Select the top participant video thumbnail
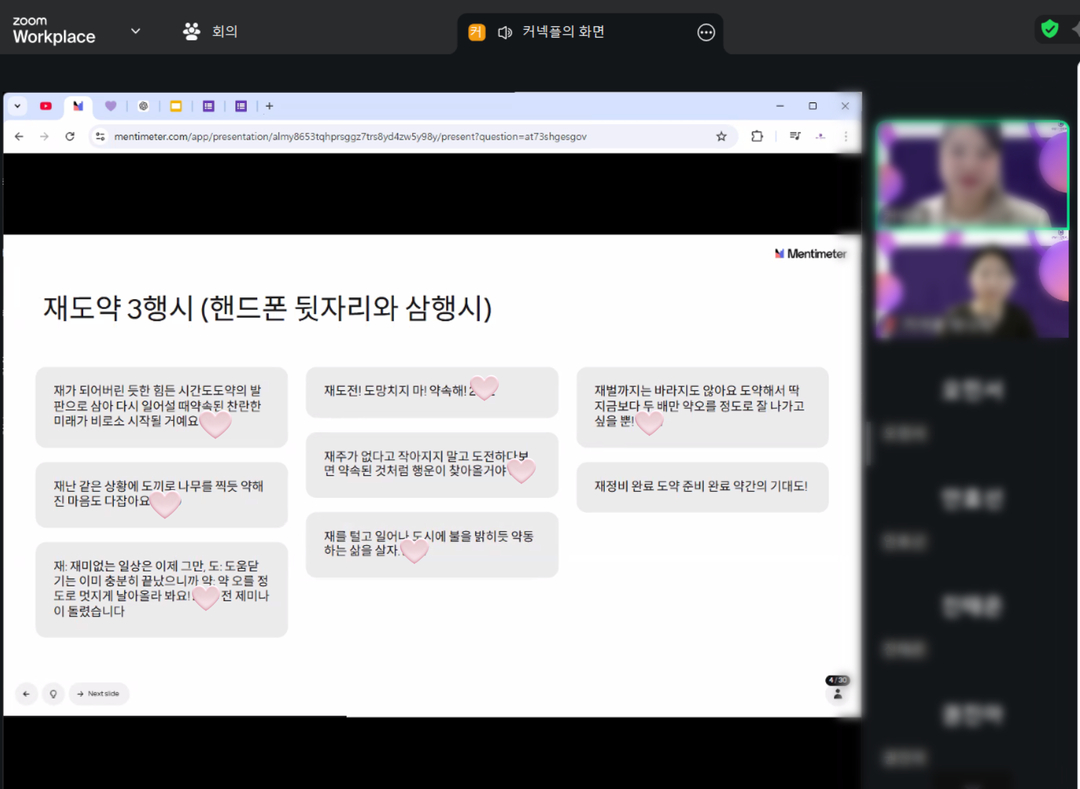The width and height of the screenshot is (1080, 789). point(973,175)
